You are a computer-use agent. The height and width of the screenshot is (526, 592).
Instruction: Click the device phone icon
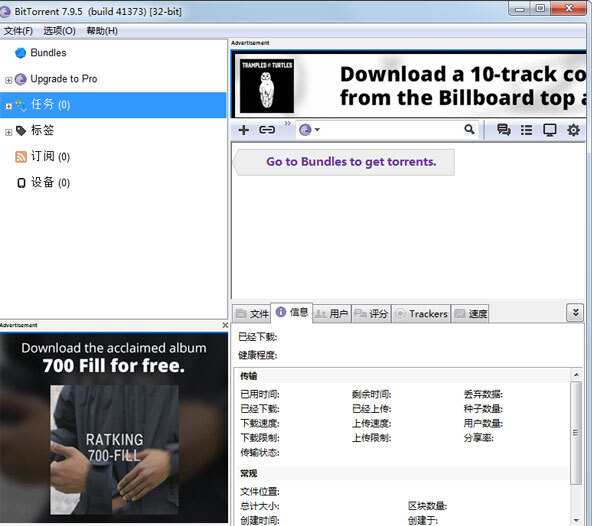click(x=21, y=183)
